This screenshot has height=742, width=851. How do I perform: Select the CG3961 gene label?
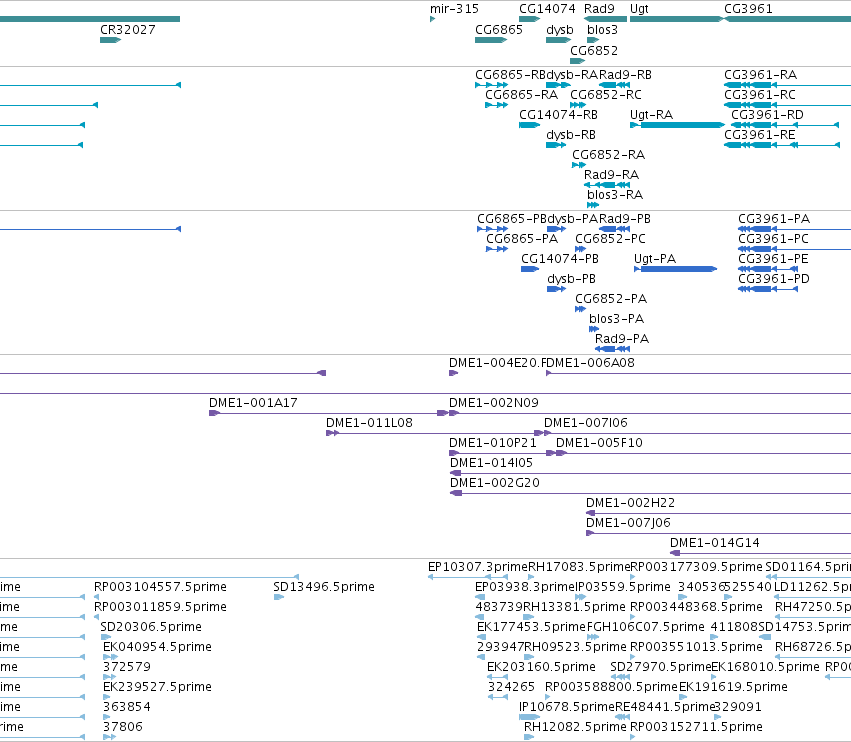[x=748, y=9]
